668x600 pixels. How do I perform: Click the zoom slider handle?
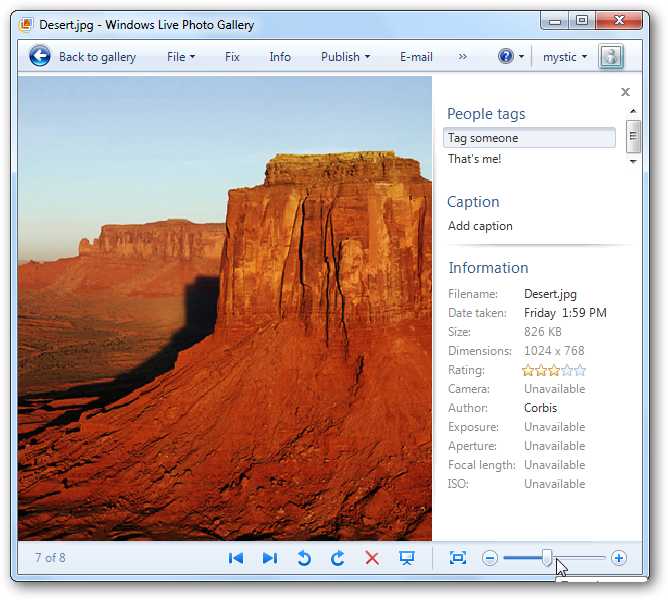click(x=547, y=558)
